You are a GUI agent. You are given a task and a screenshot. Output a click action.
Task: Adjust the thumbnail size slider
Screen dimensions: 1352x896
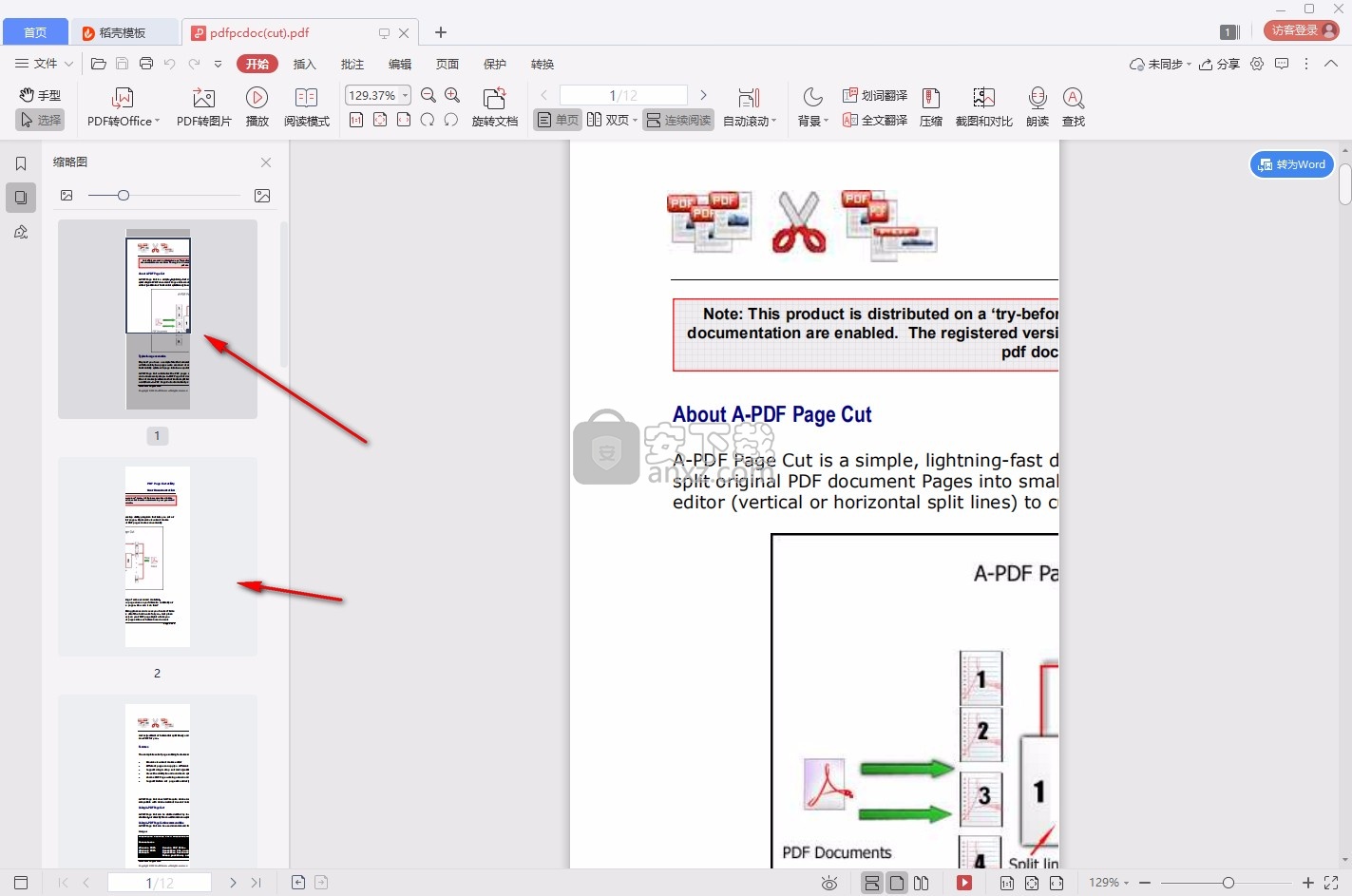124,195
